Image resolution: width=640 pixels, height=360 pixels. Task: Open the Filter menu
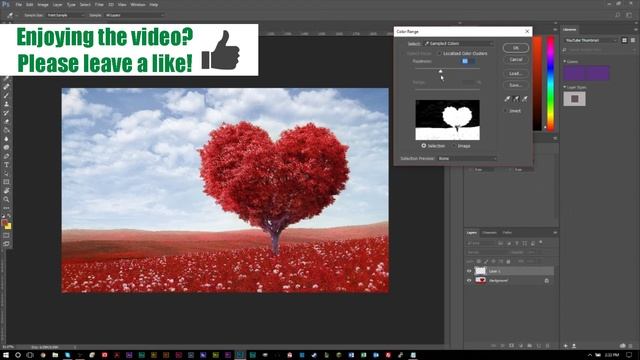tap(99, 4)
